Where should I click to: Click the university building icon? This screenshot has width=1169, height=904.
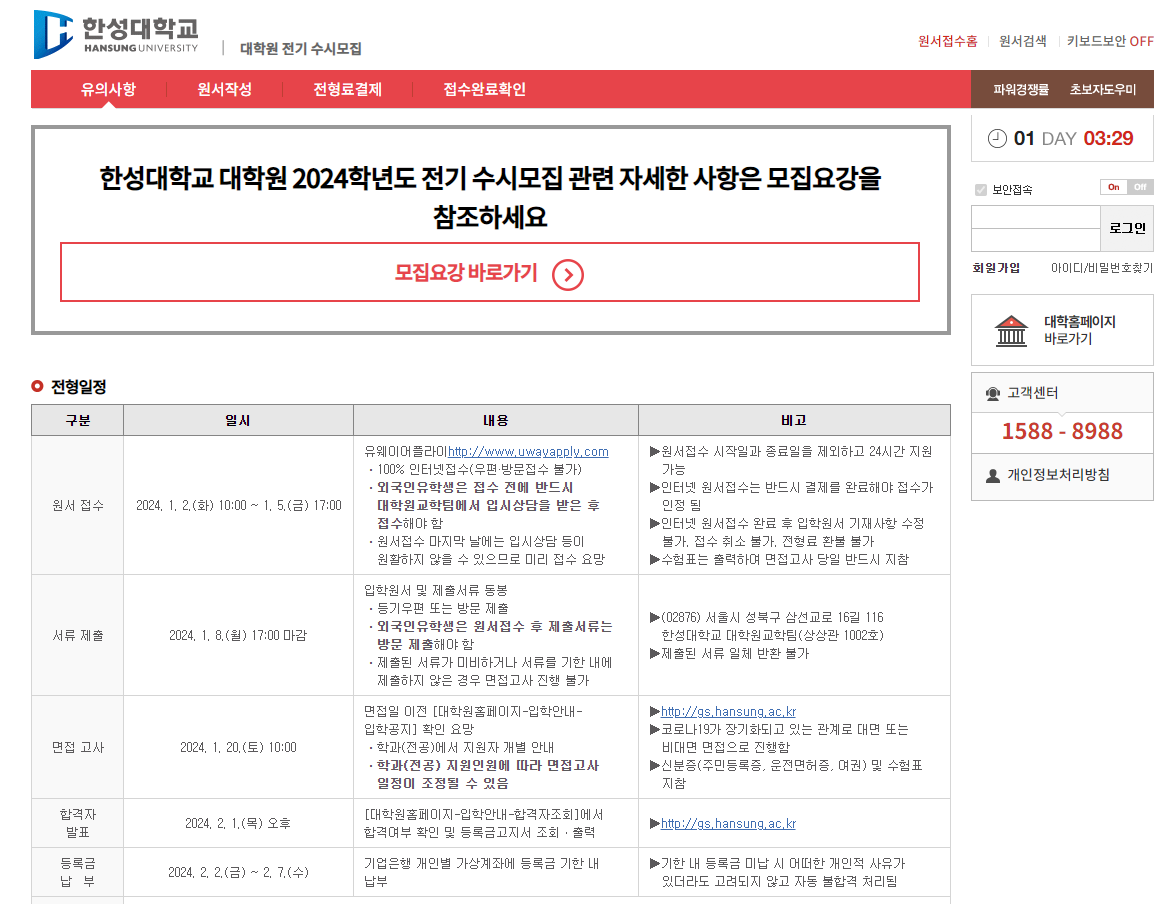click(x=1011, y=330)
